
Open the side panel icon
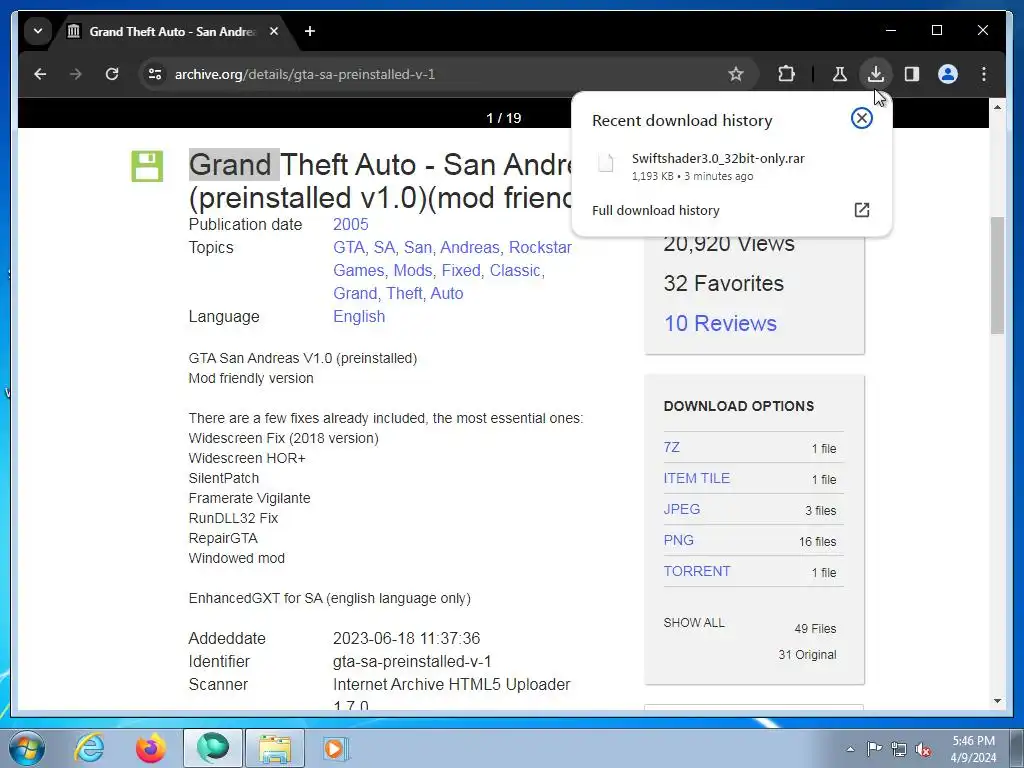pyautogui.click(x=912, y=74)
